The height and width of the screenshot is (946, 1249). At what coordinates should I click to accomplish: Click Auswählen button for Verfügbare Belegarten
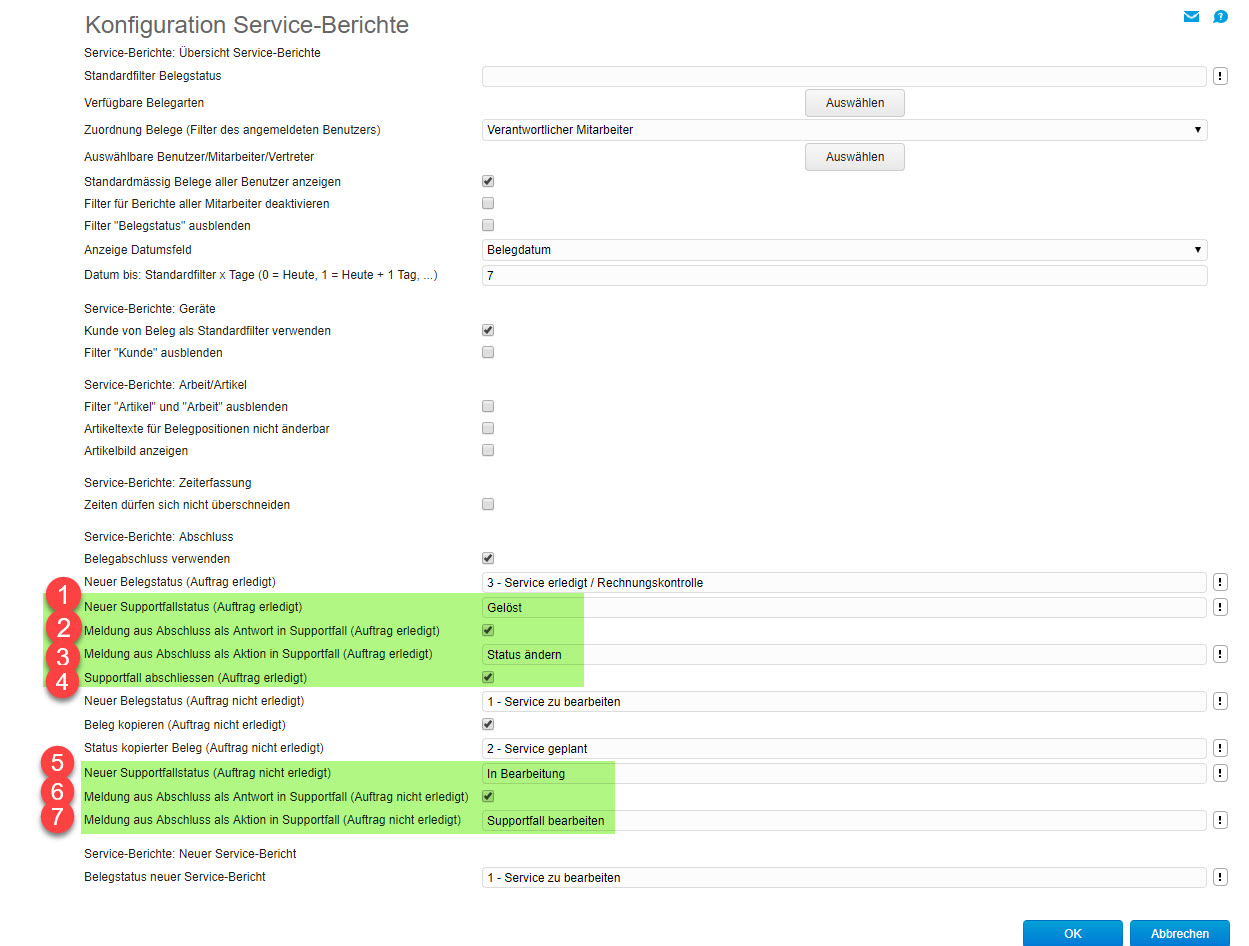pos(854,103)
